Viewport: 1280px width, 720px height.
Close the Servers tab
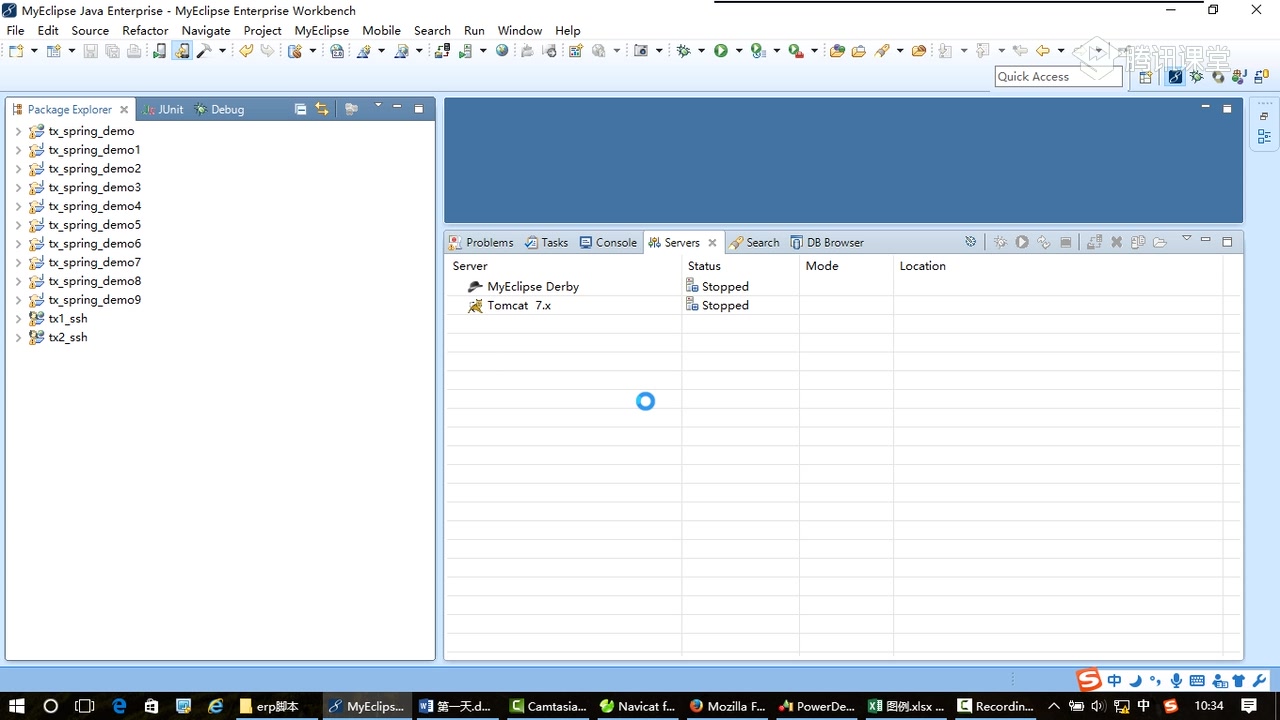712,242
